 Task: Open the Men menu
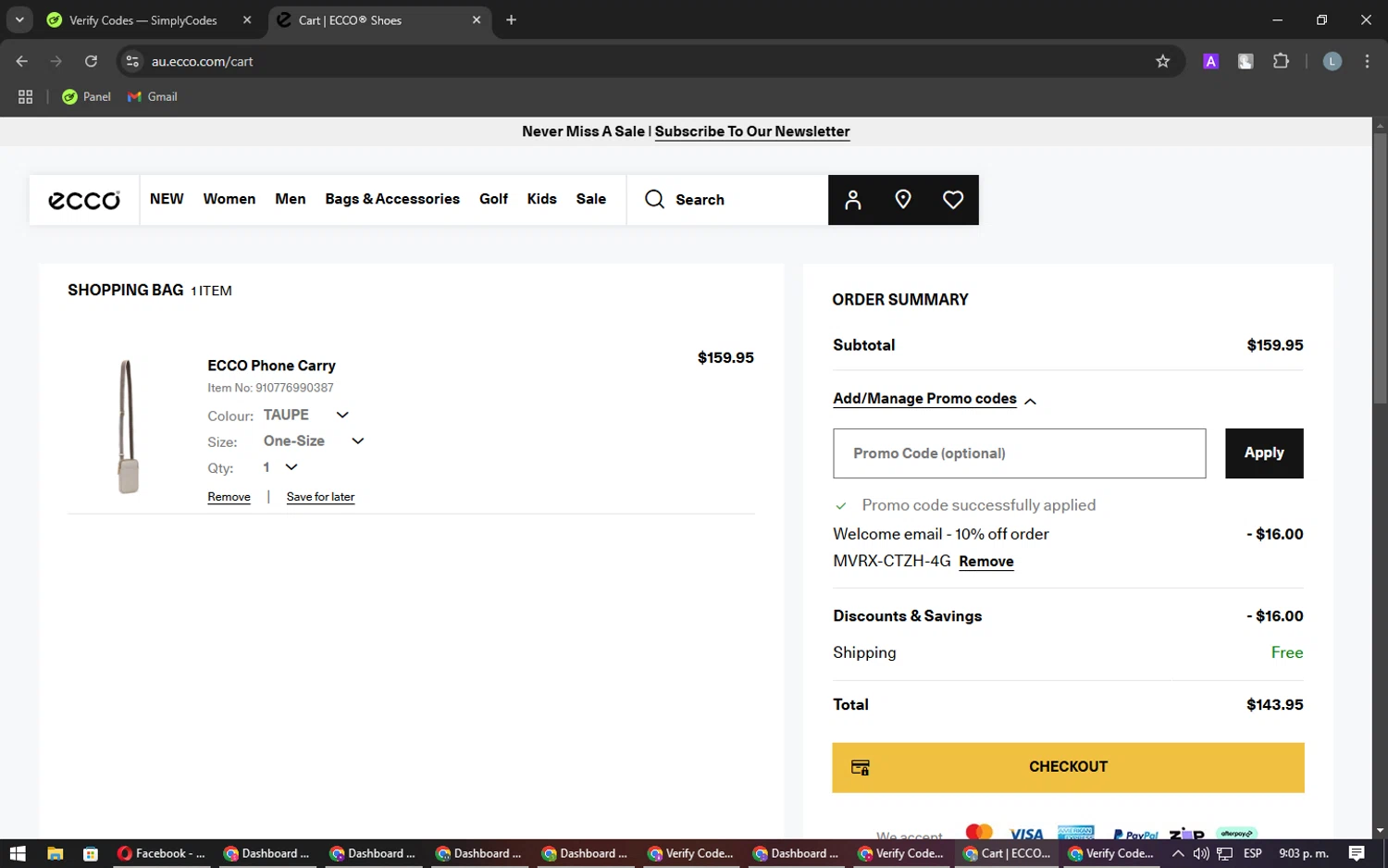pos(291,199)
